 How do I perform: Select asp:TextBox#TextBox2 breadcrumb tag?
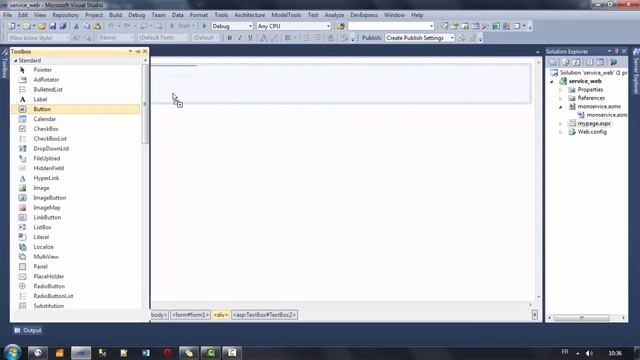(x=264, y=315)
